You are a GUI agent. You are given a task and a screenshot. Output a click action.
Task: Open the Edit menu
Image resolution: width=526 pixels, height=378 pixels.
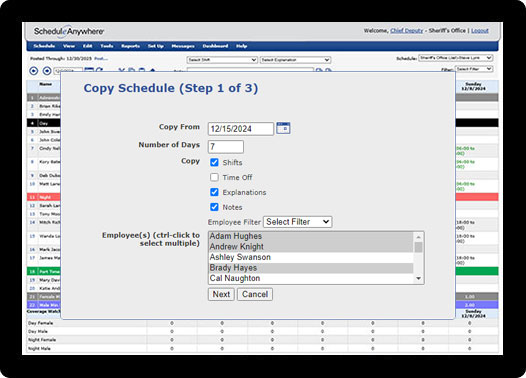coord(88,46)
